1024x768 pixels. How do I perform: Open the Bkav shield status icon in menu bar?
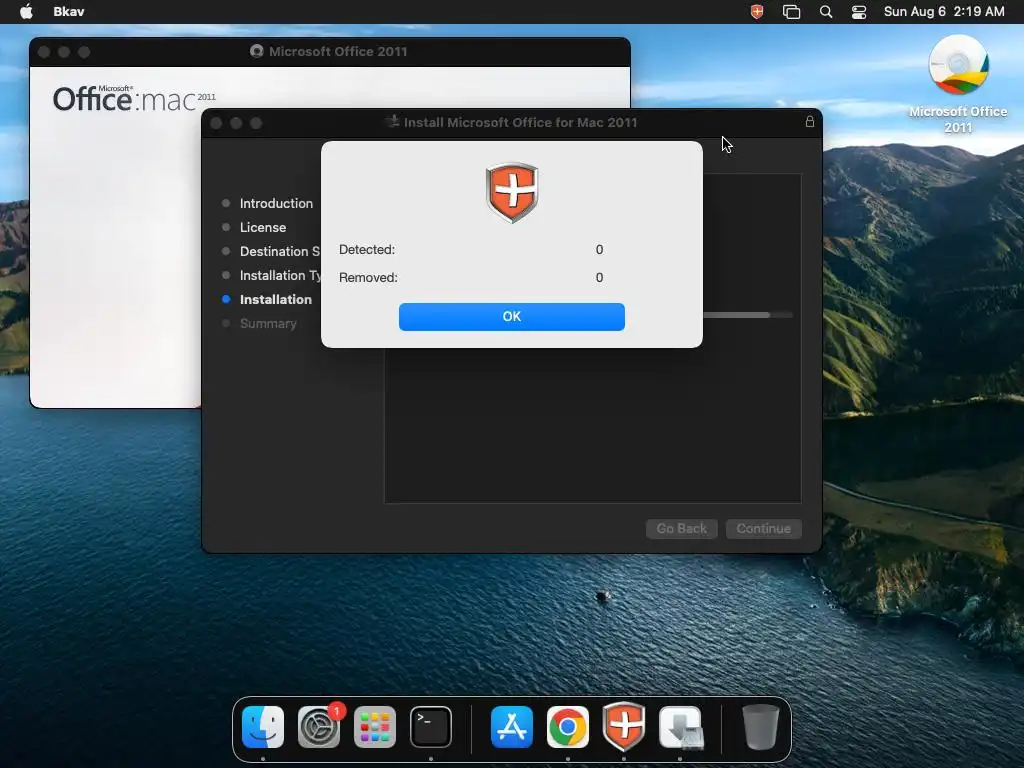click(757, 12)
